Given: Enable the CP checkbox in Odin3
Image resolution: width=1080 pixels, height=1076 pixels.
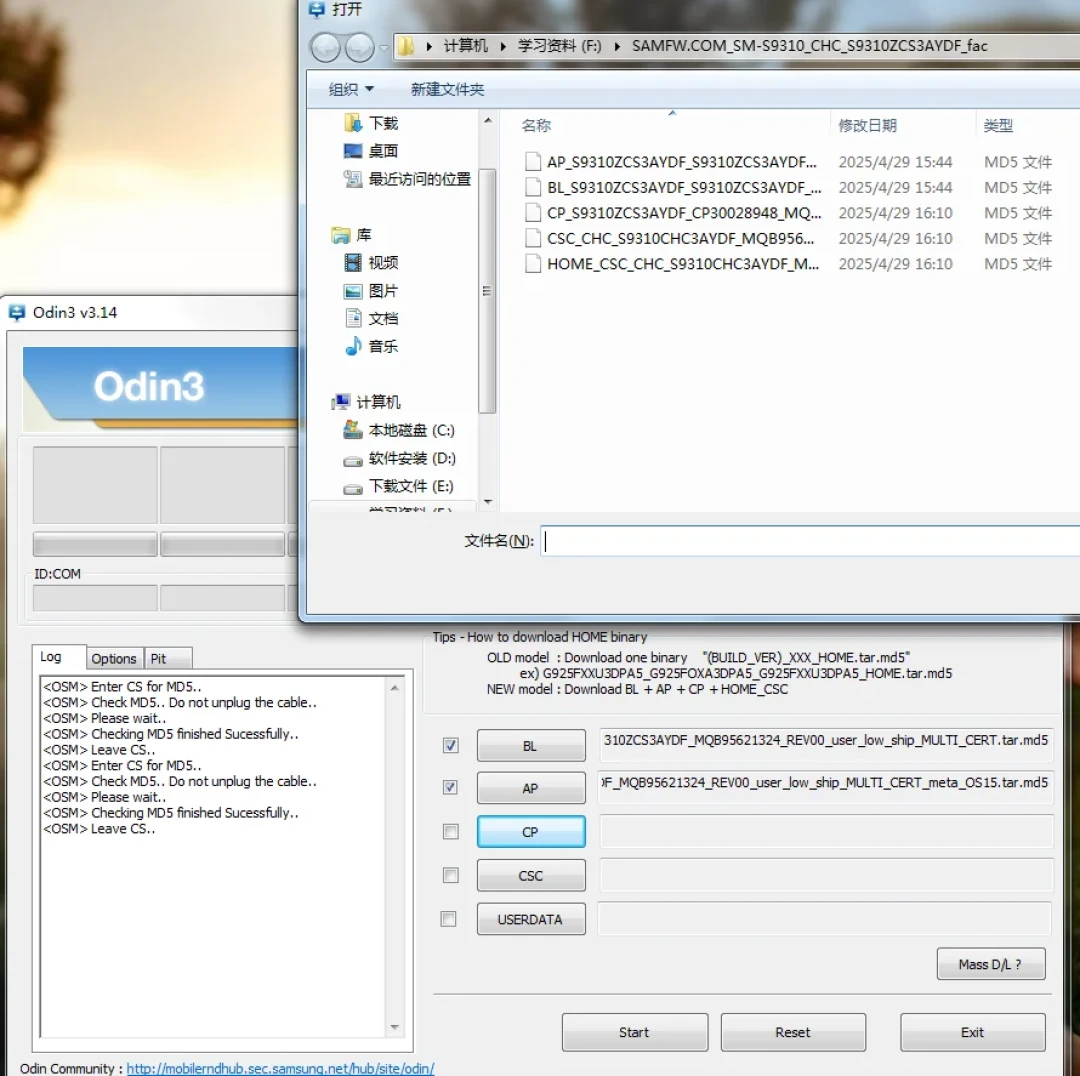Looking at the screenshot, I should pos(450,831).
